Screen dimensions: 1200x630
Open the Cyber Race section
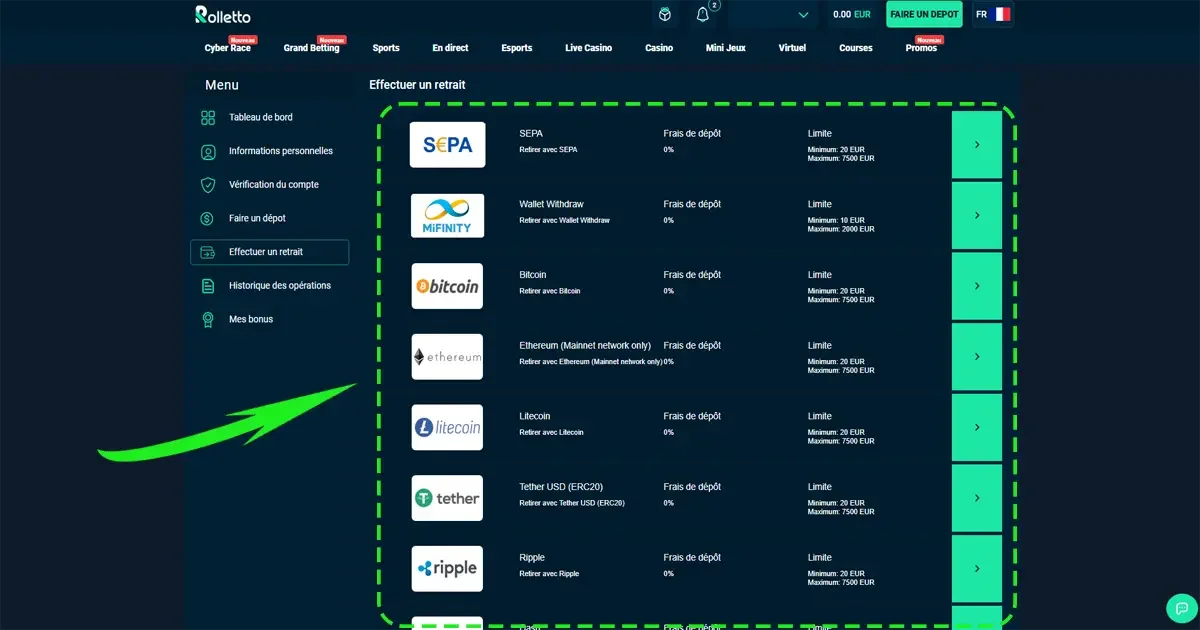(228, 48)
